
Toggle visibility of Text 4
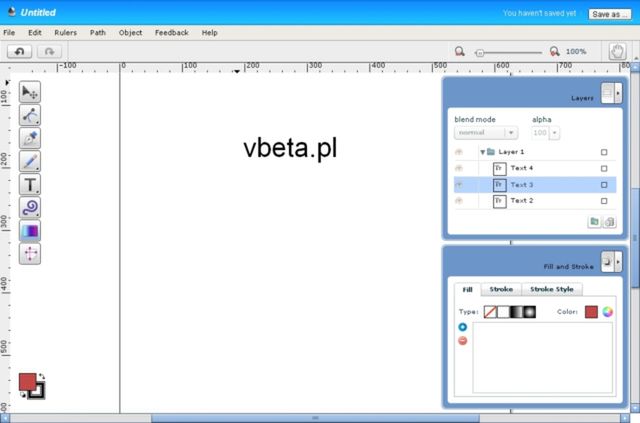(x=459, y=168)
